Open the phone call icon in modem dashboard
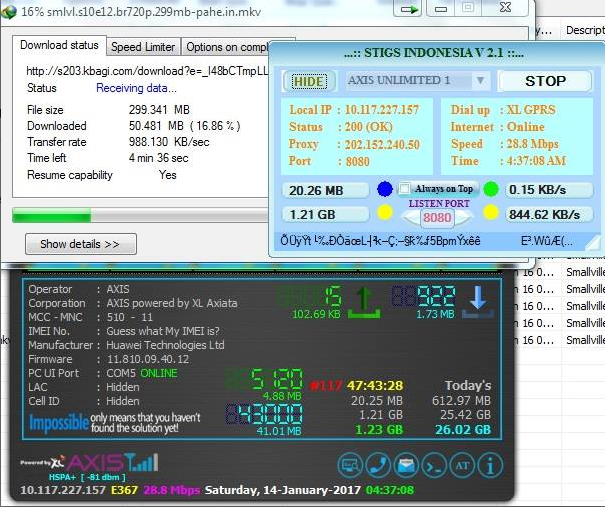This screenshot has height=507, width=605. point(378,465)
